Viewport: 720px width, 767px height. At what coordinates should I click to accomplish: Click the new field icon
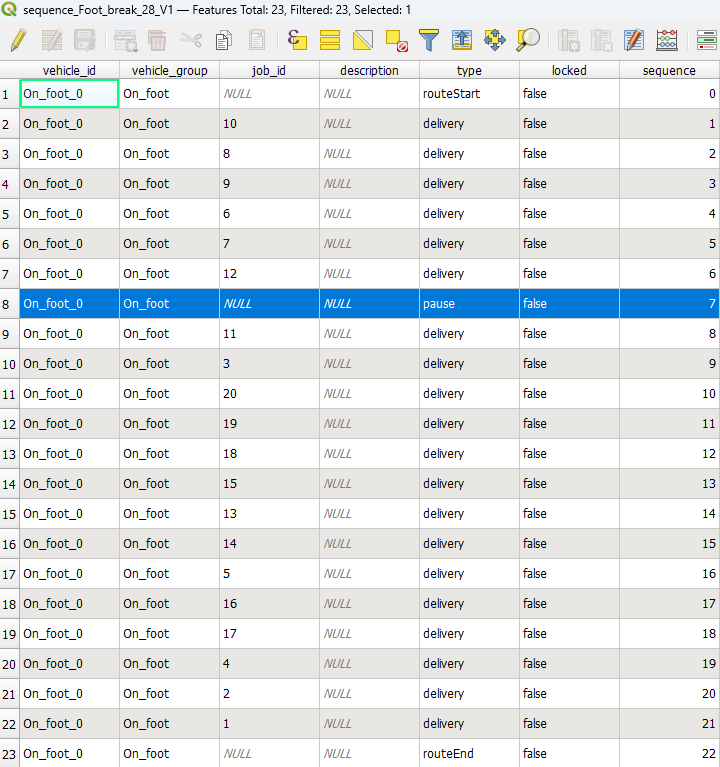(568, 40)
